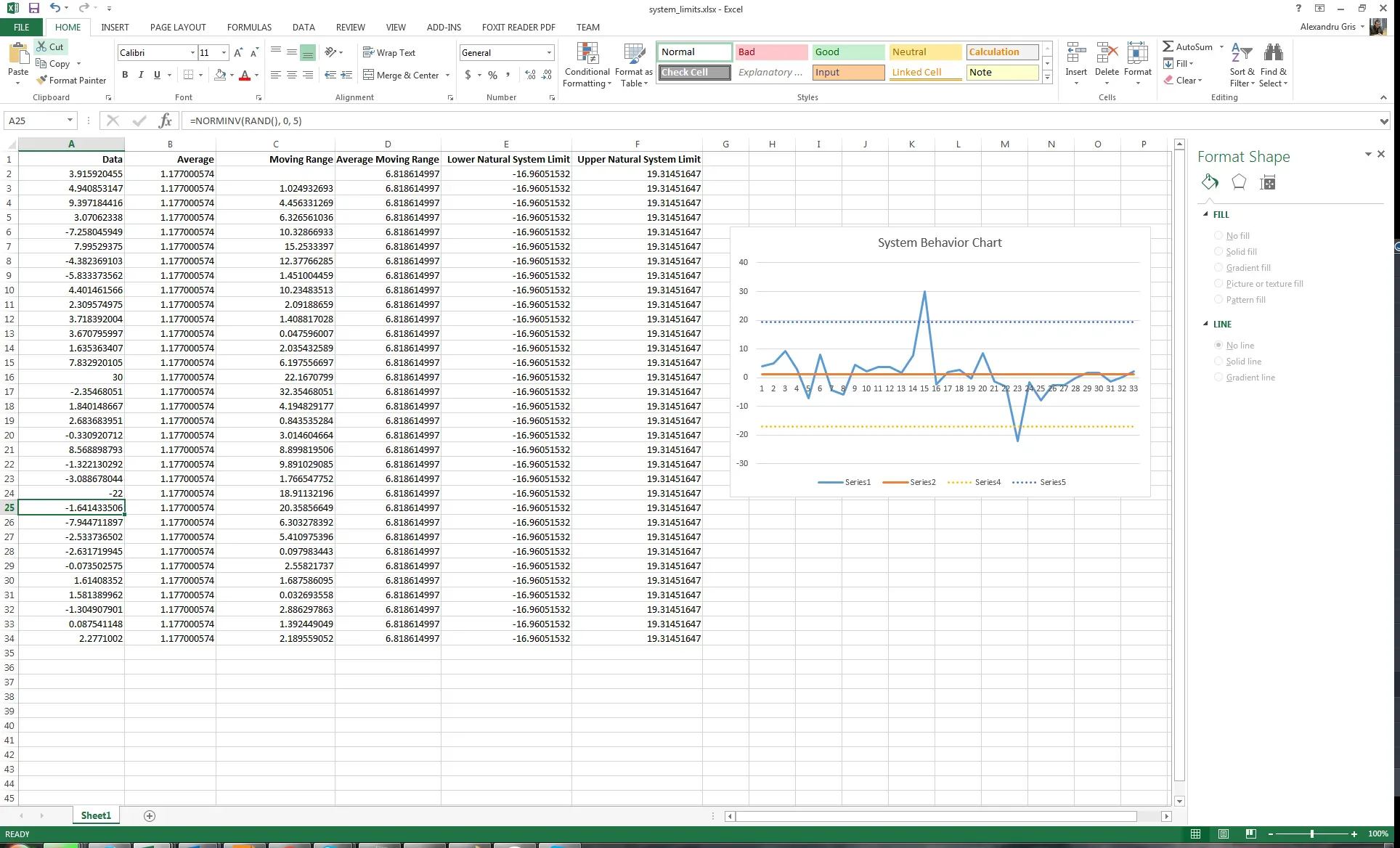Click inside the formula bar input

pos(781,121)
